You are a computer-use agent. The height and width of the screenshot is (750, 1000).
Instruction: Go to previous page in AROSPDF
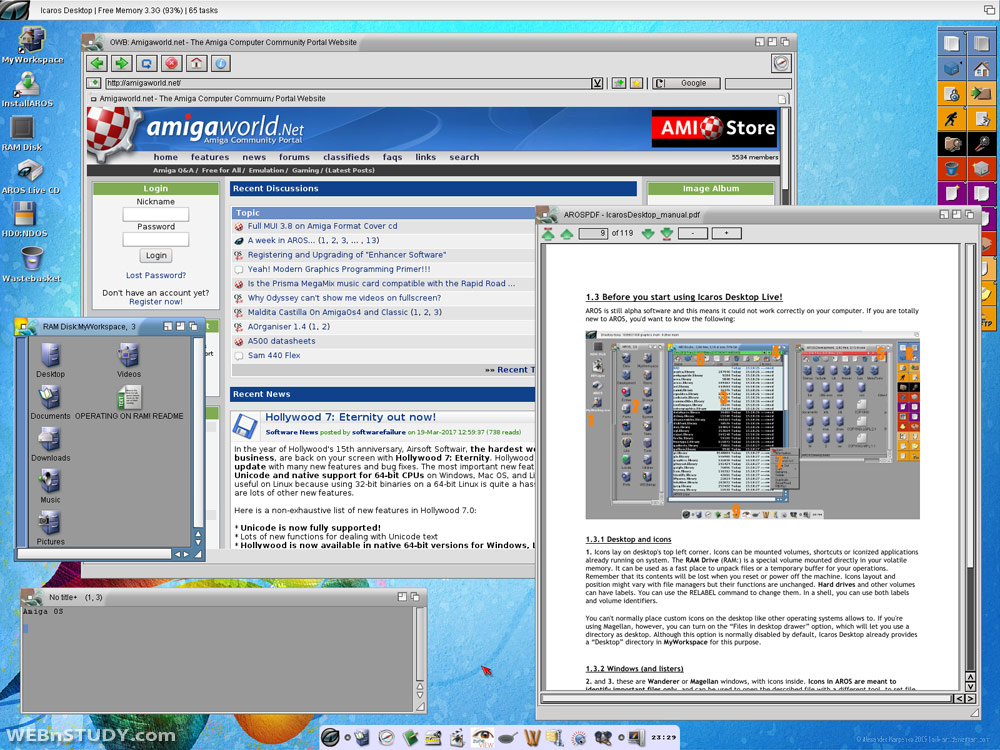(566, 233)
